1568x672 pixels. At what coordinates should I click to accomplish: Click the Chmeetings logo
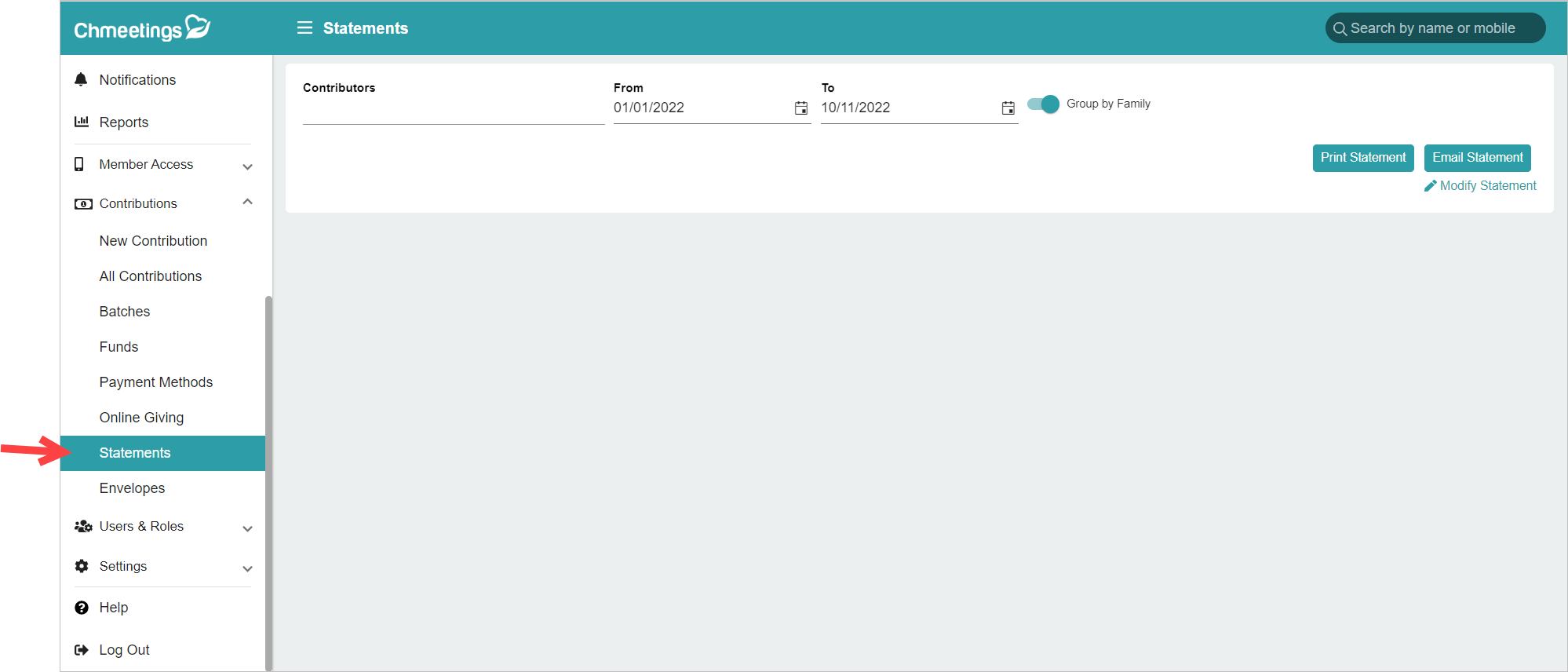click(142, 28)
